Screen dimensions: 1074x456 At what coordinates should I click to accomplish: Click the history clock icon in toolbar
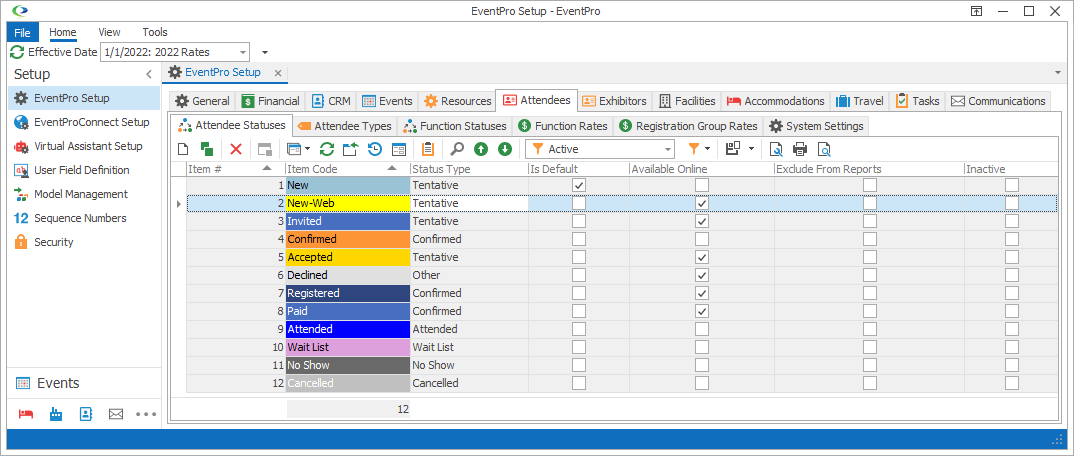pos(375,149)
